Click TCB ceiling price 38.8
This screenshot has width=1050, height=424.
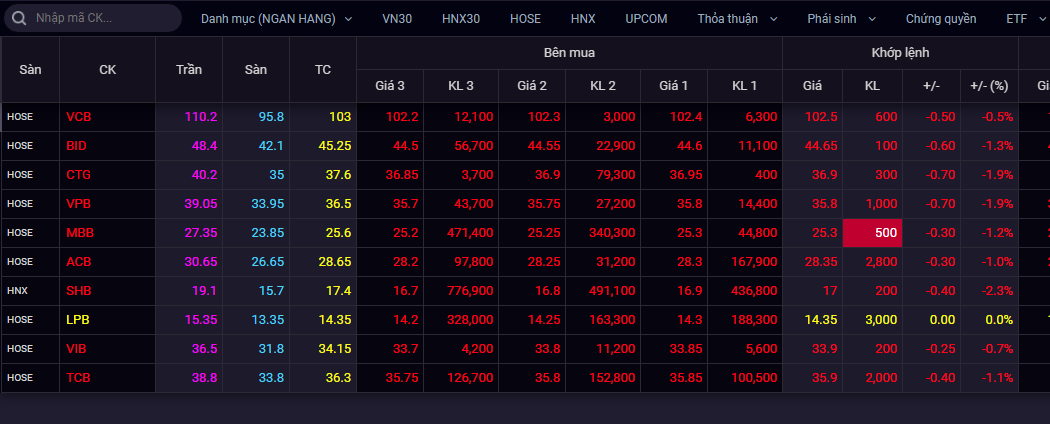(x=204, y=378)
